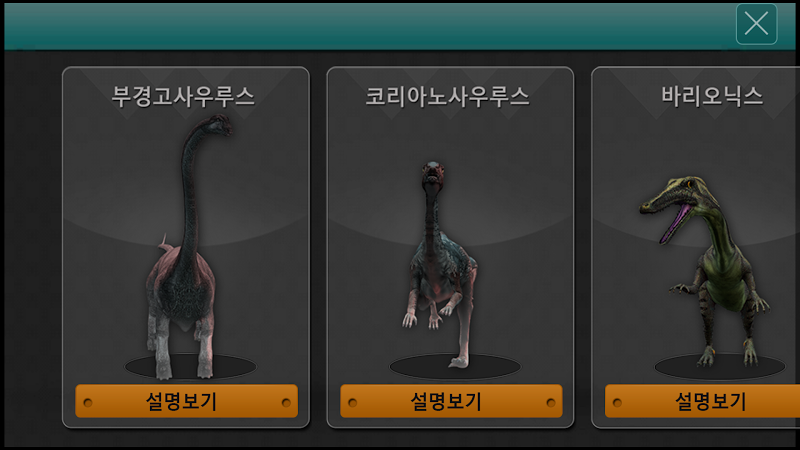Open 설명보기 for 코리아노사우루스
Viewport: 800px width, 450px height.
pos(451,401)
